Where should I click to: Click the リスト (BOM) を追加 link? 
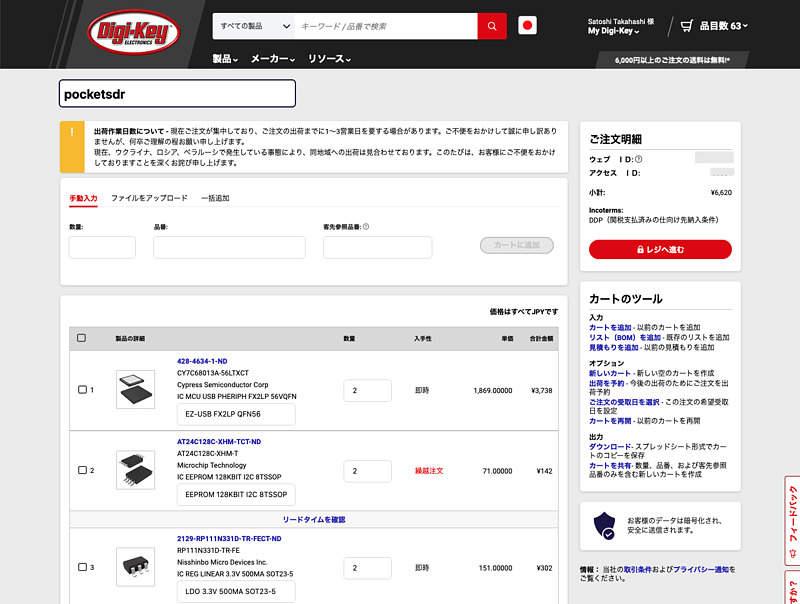pyautogui.click(x=625, y=337)
